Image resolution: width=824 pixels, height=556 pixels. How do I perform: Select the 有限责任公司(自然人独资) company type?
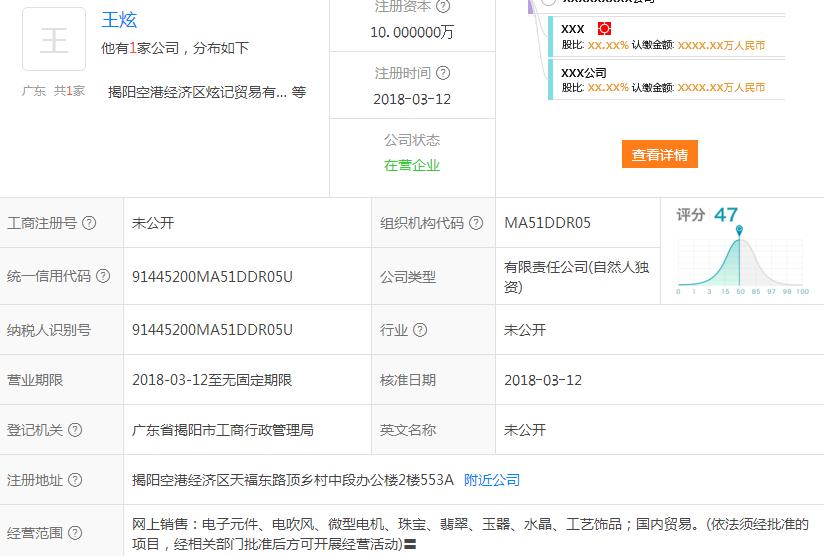click(576, 276)
